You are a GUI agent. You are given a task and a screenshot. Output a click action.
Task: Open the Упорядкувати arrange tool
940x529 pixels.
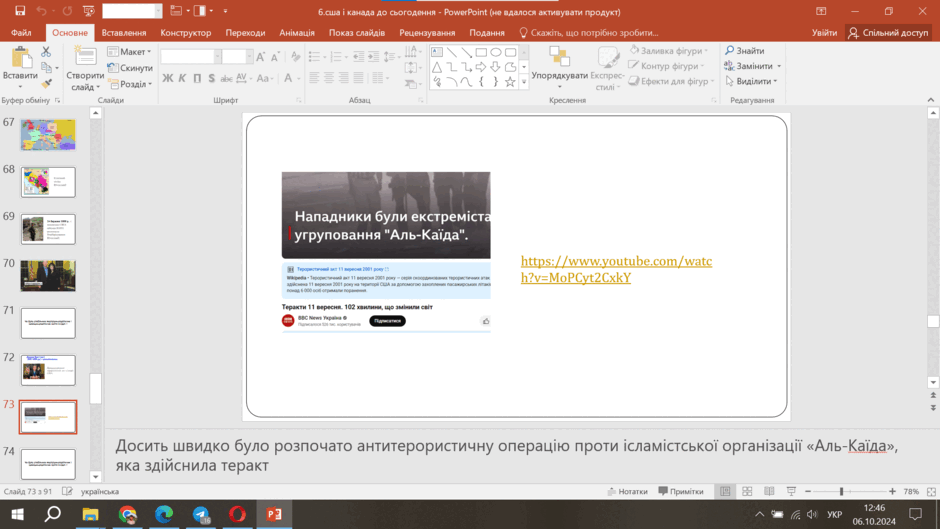coord(559,68)
